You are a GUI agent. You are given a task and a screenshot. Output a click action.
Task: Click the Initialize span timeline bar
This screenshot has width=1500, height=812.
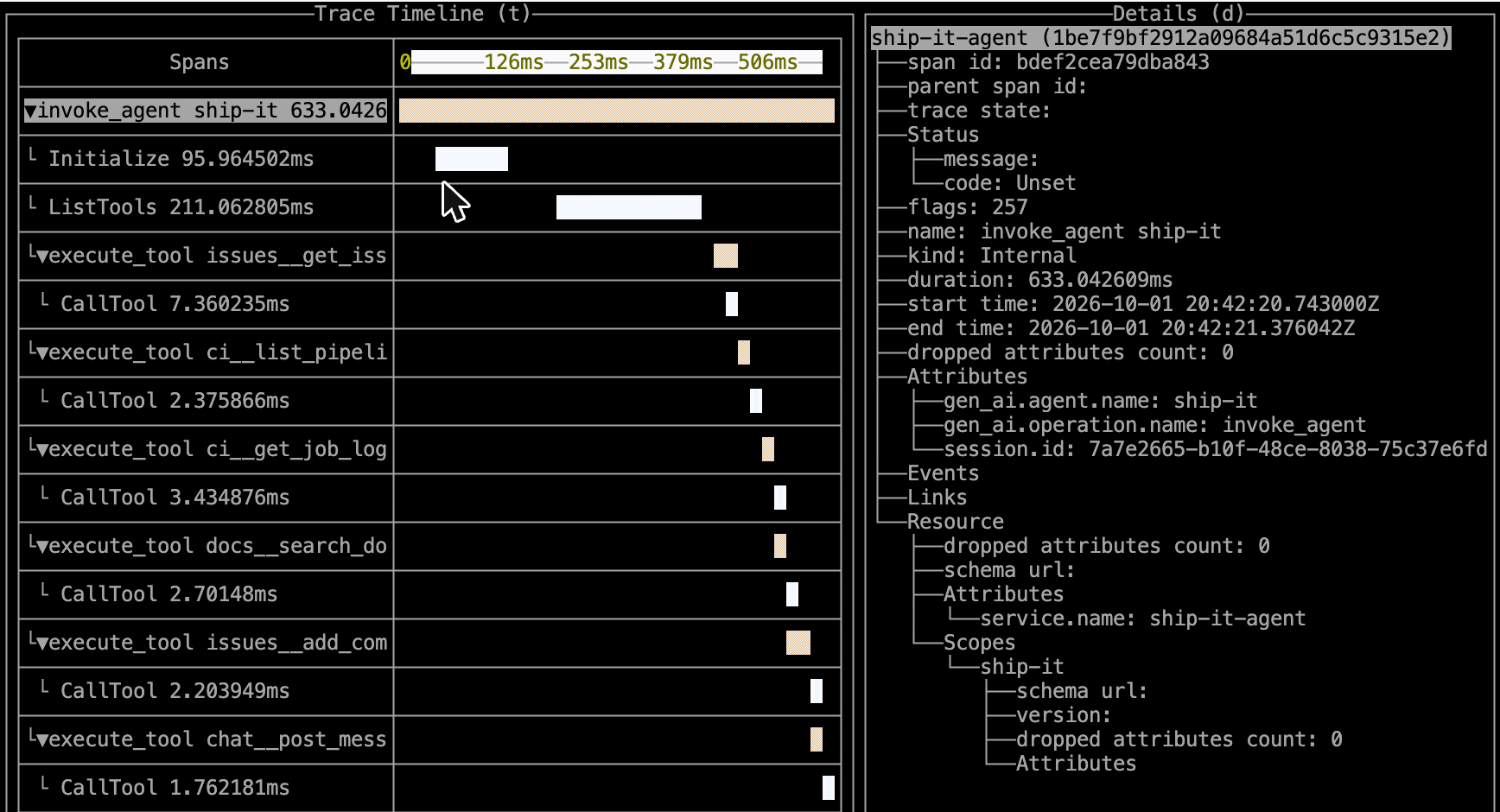[471, 159]
